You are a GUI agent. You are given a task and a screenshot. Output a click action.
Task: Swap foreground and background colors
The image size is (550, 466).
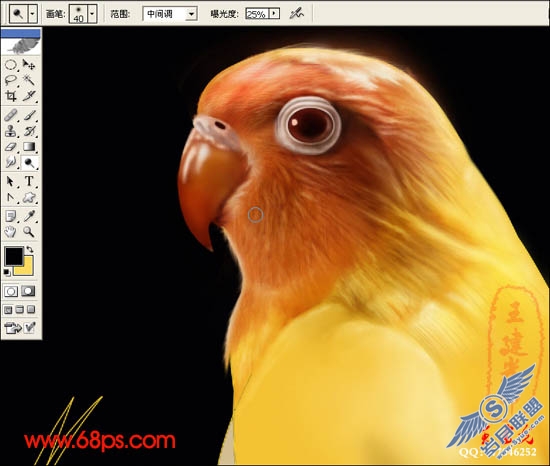click(31, 249)
